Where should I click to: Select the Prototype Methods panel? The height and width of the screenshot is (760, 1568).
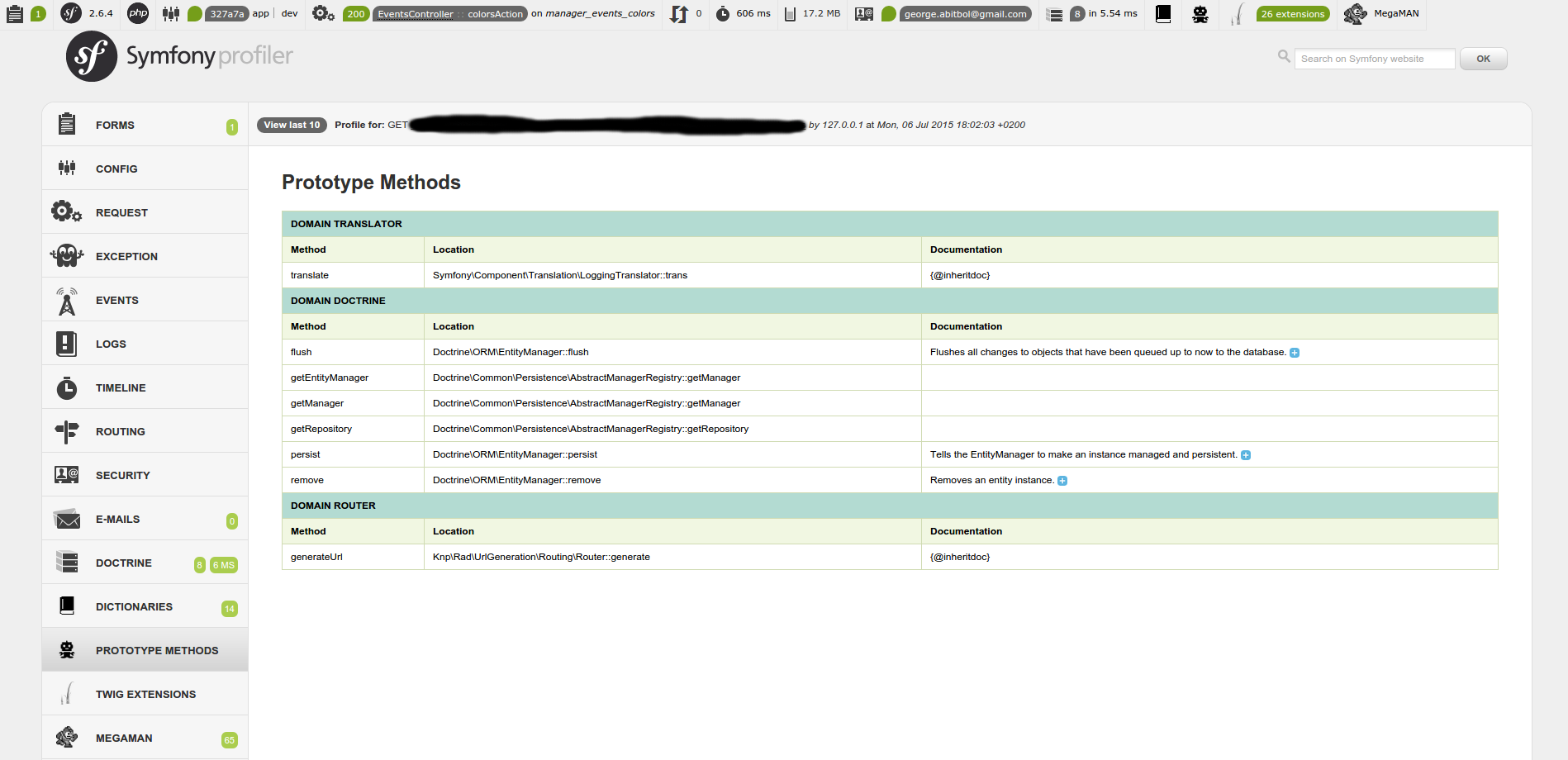(145, 650)
